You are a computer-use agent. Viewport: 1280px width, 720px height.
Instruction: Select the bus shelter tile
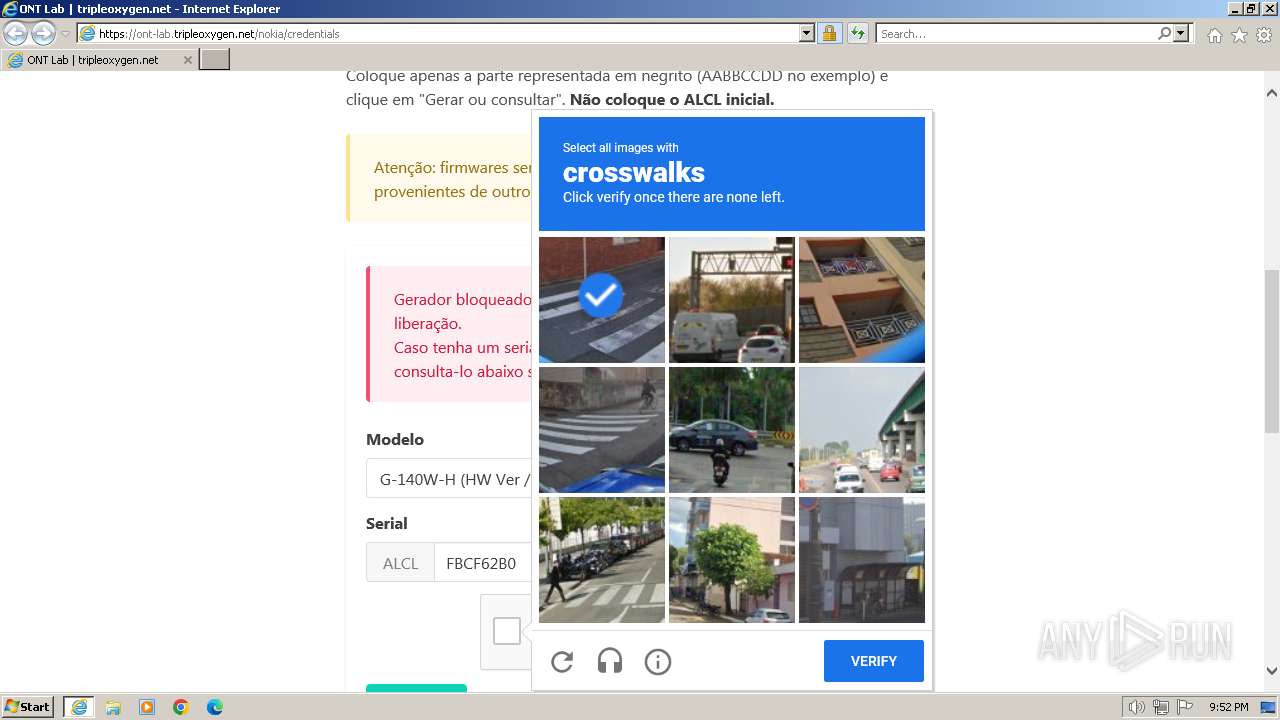[862, 560]
